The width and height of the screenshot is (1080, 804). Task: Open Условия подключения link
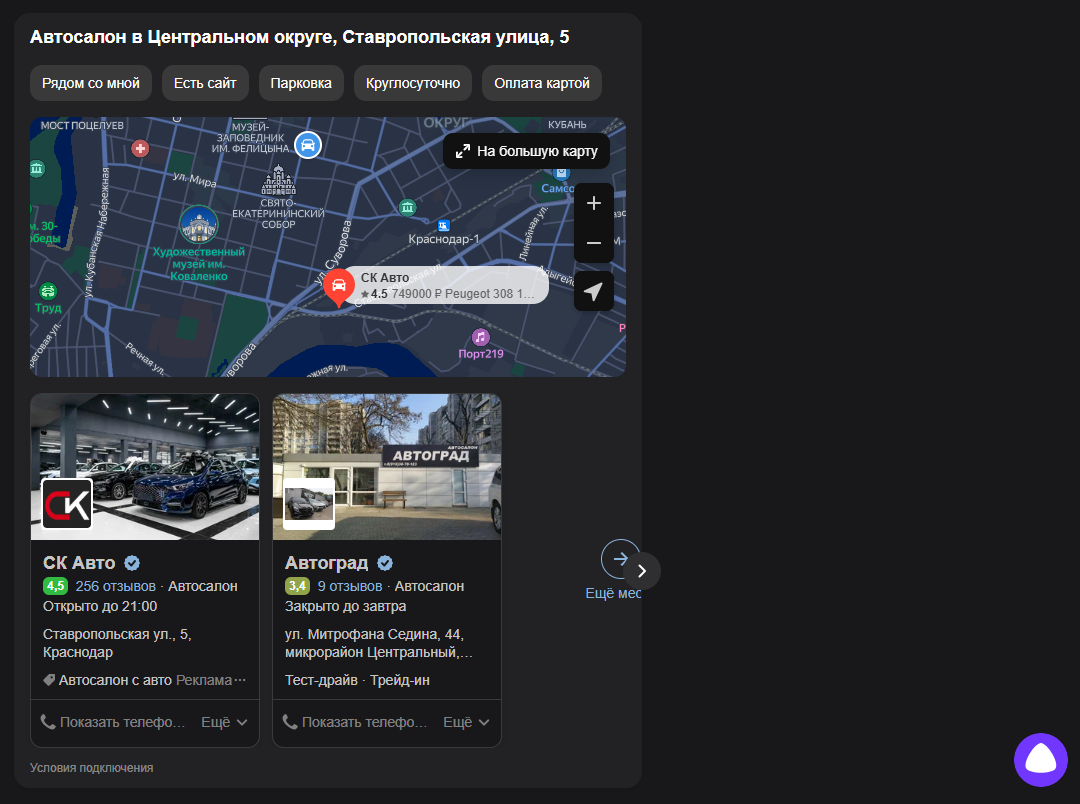92,767
